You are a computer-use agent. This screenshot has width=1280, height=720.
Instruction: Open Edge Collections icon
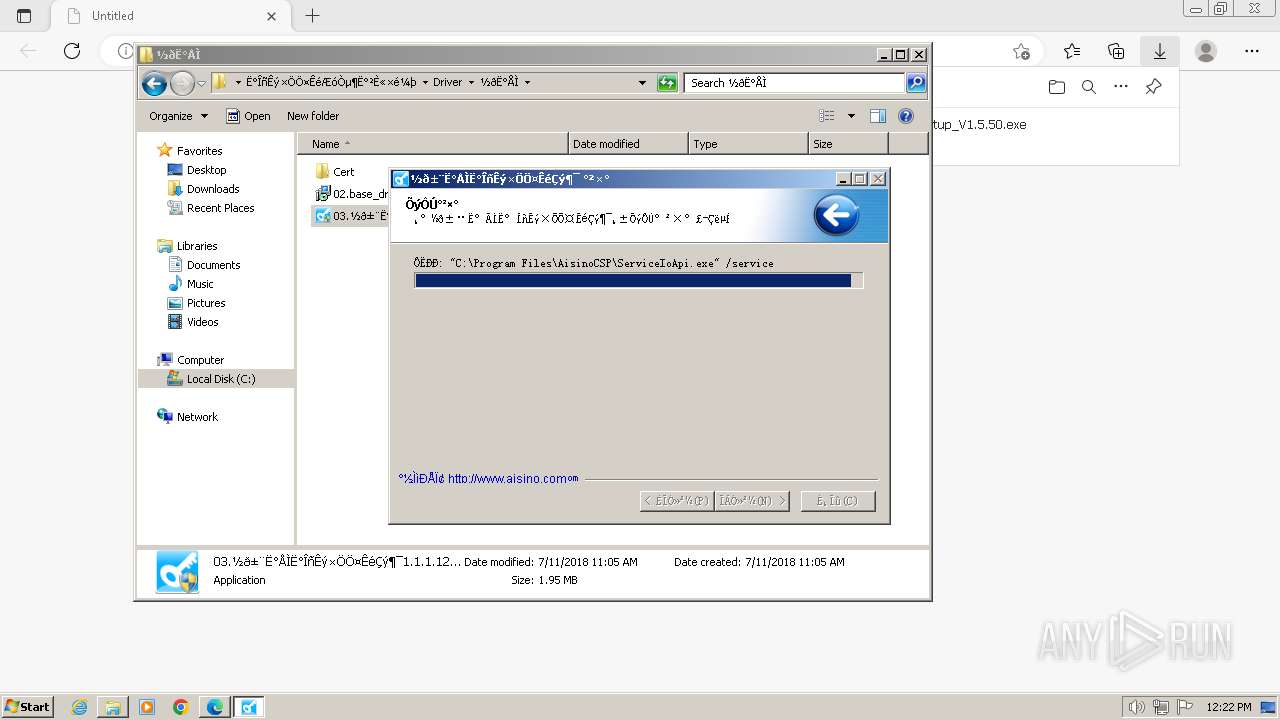pyautogui.click(x=1116, y=51)
